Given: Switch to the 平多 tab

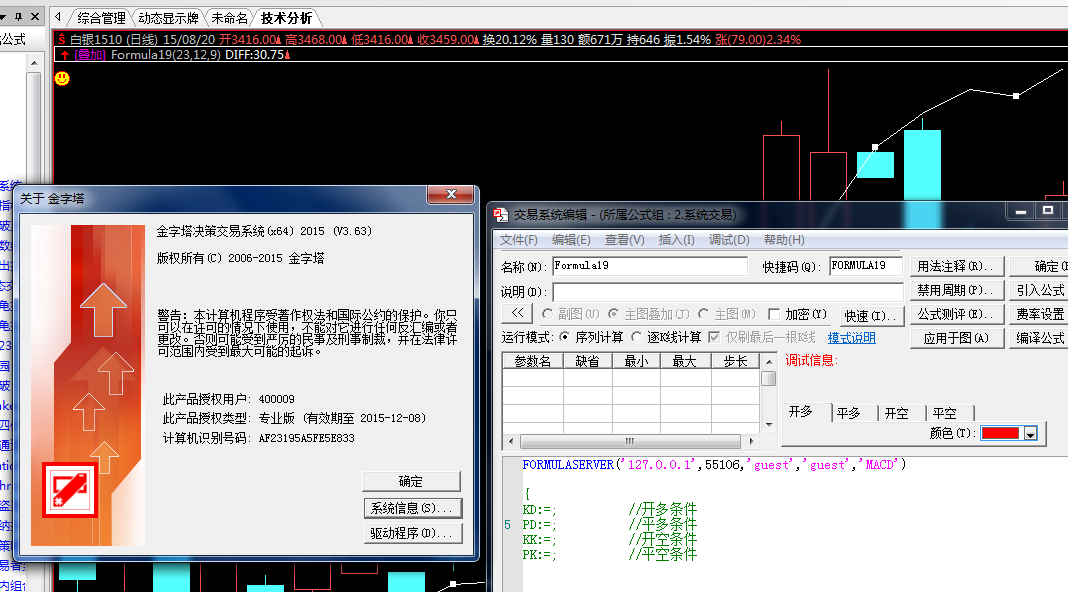Looking at the screenshot, I should [848, 413].
